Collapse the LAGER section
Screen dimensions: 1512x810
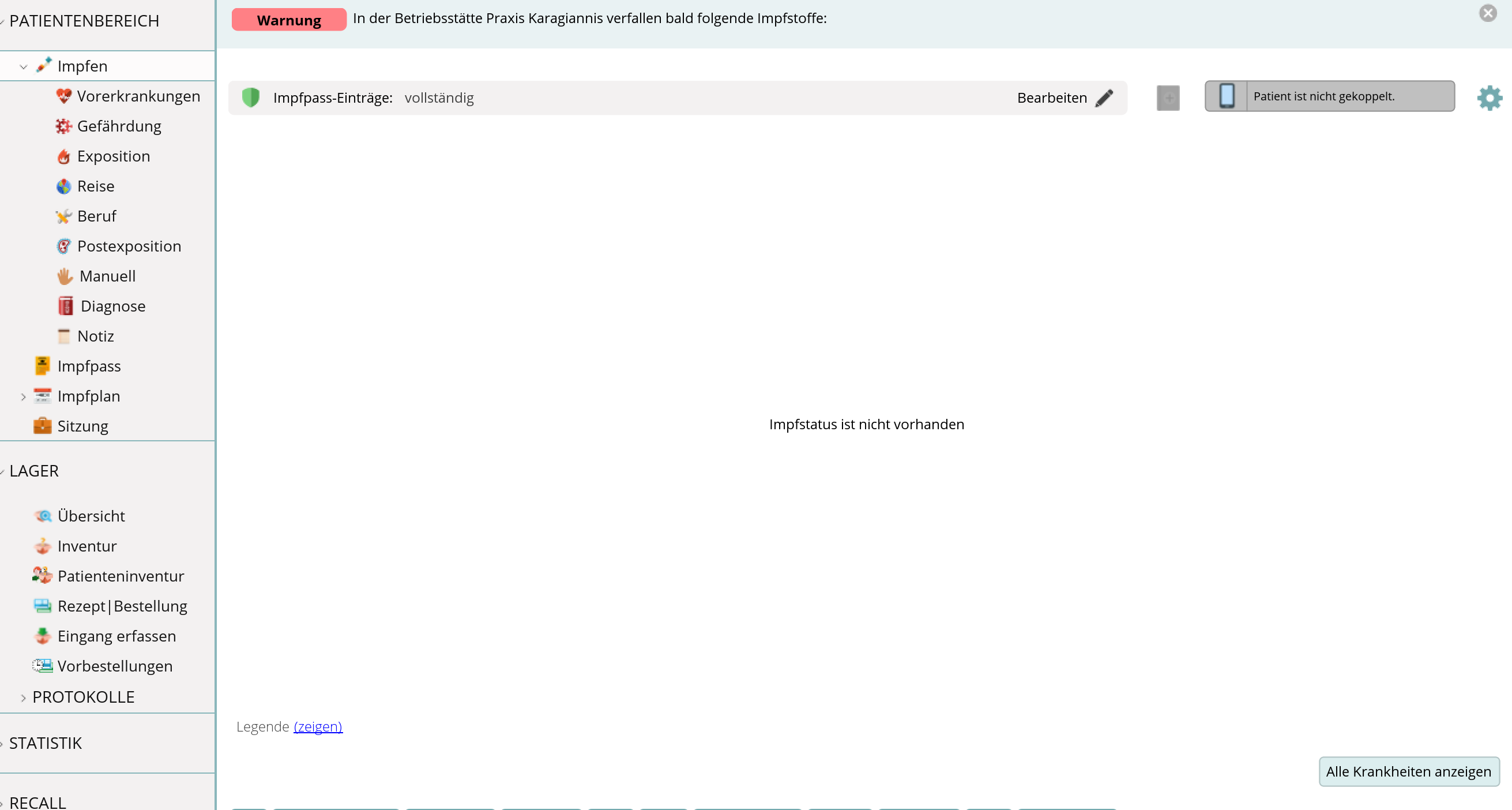[x=2, y=472]
